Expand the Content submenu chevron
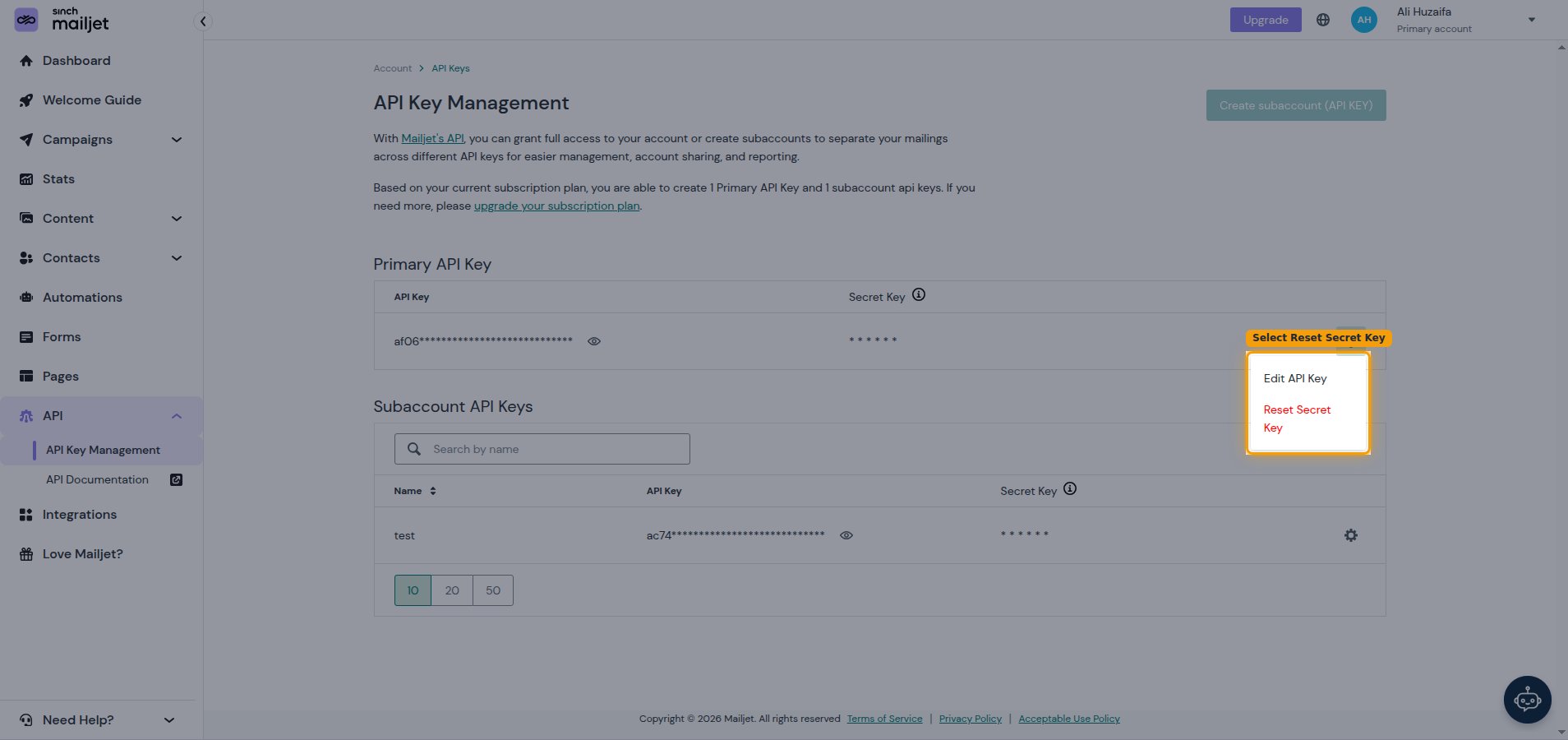This screenshot has width=1568, height=740. [177, 219]
